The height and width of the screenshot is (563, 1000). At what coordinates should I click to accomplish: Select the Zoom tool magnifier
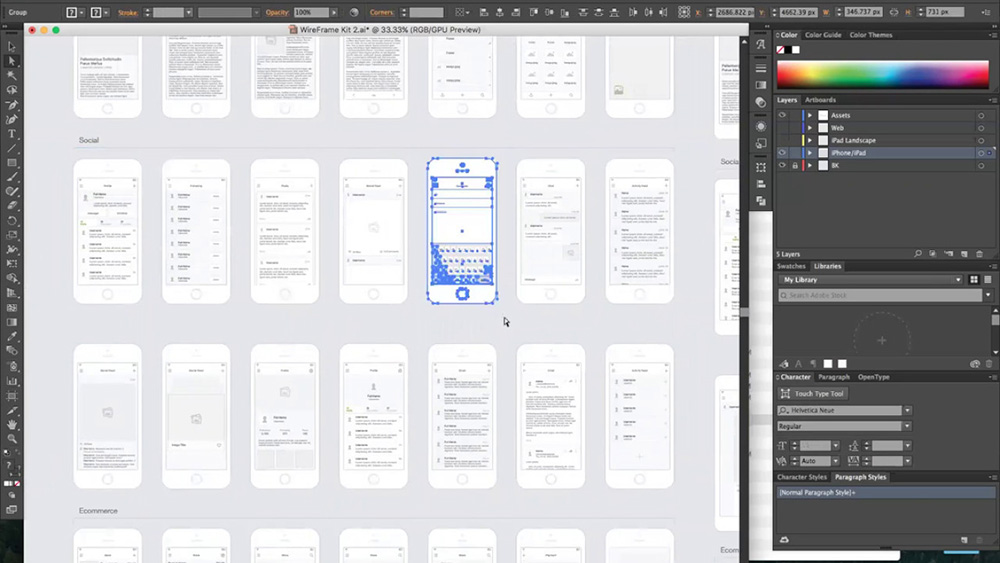pos(11,439)
